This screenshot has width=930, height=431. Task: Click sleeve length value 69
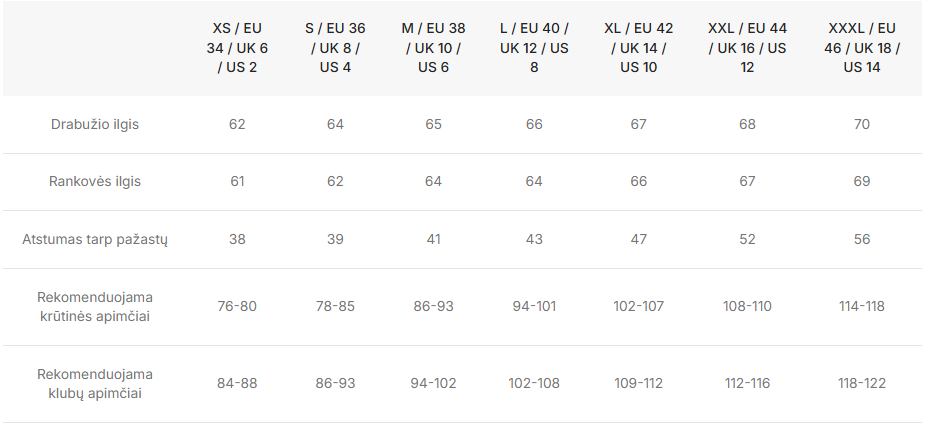862,181
